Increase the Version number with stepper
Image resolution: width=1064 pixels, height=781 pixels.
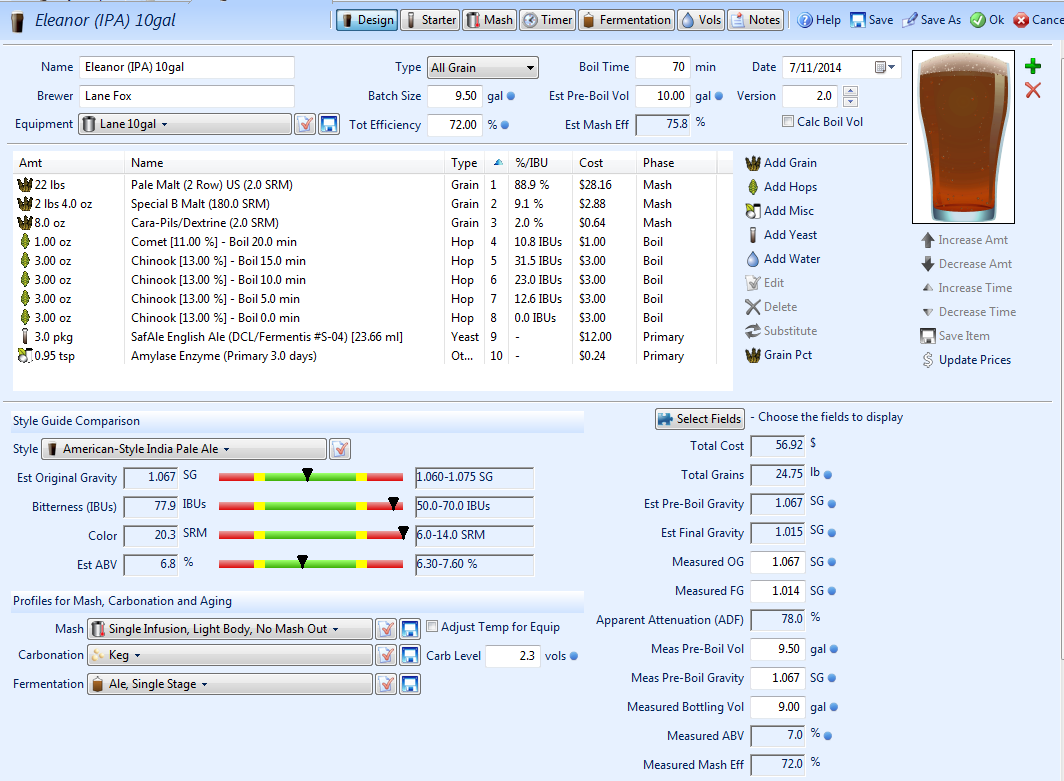[850, 91]
